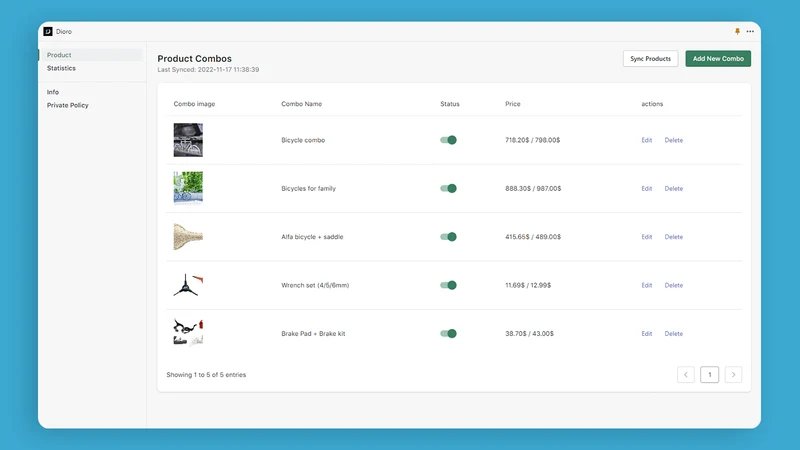Click the Add New Combo button
Viewport: 800px width, 450px height.
[x=718, y=59]
